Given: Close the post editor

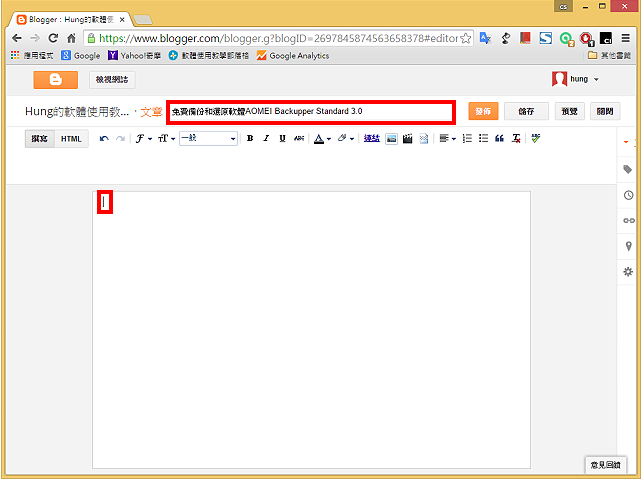Looking at the screenshot, I should point(605,111).
